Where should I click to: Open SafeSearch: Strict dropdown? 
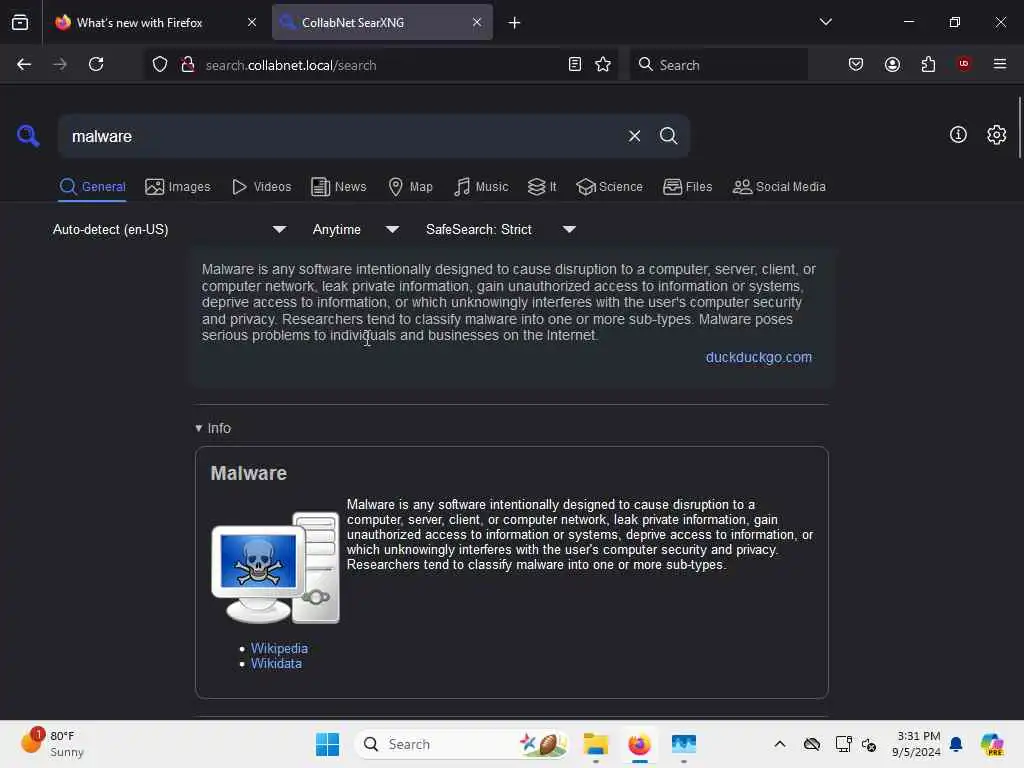pyautogui.click(x=500, y=229)
